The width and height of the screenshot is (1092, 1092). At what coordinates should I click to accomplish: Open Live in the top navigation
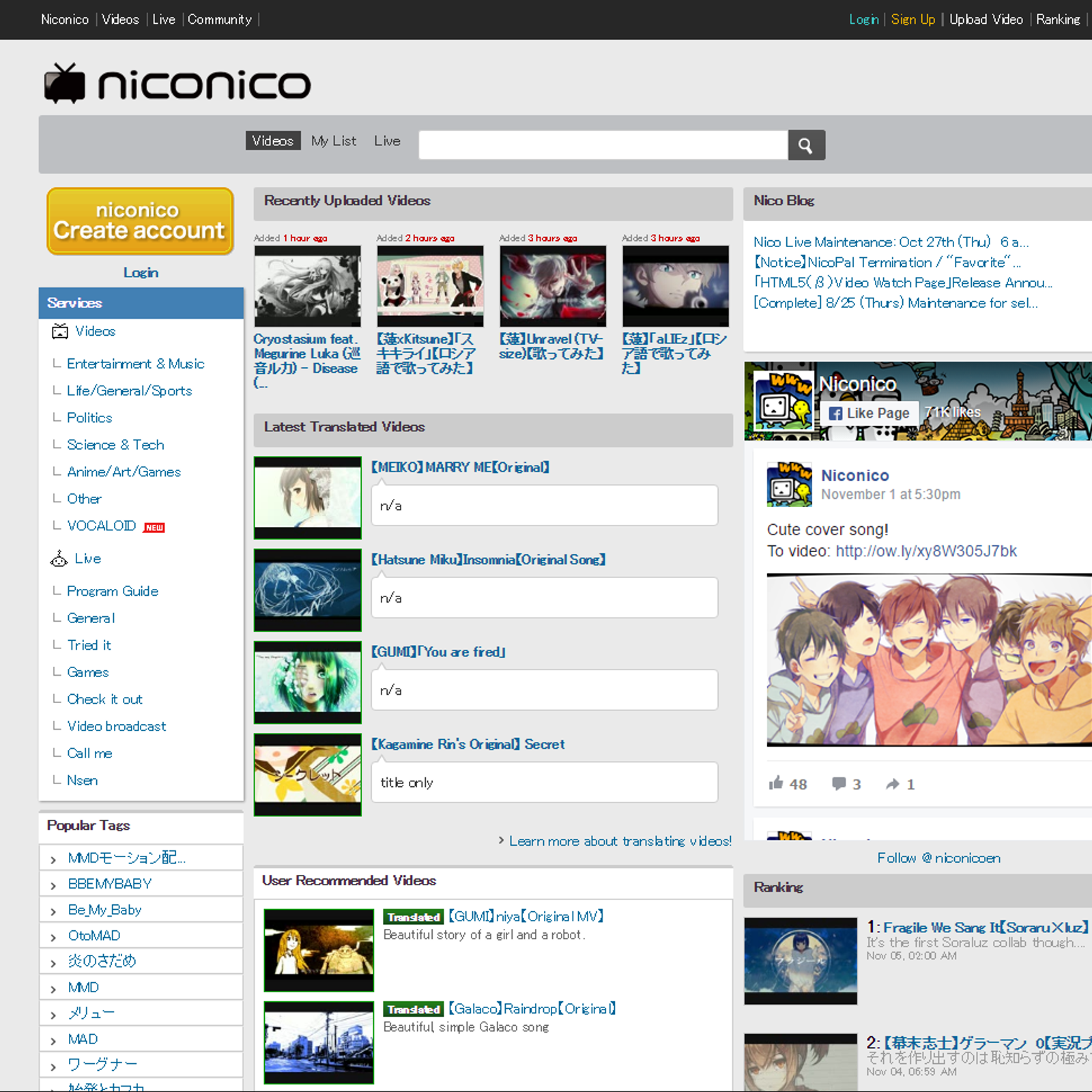(164, 19)
